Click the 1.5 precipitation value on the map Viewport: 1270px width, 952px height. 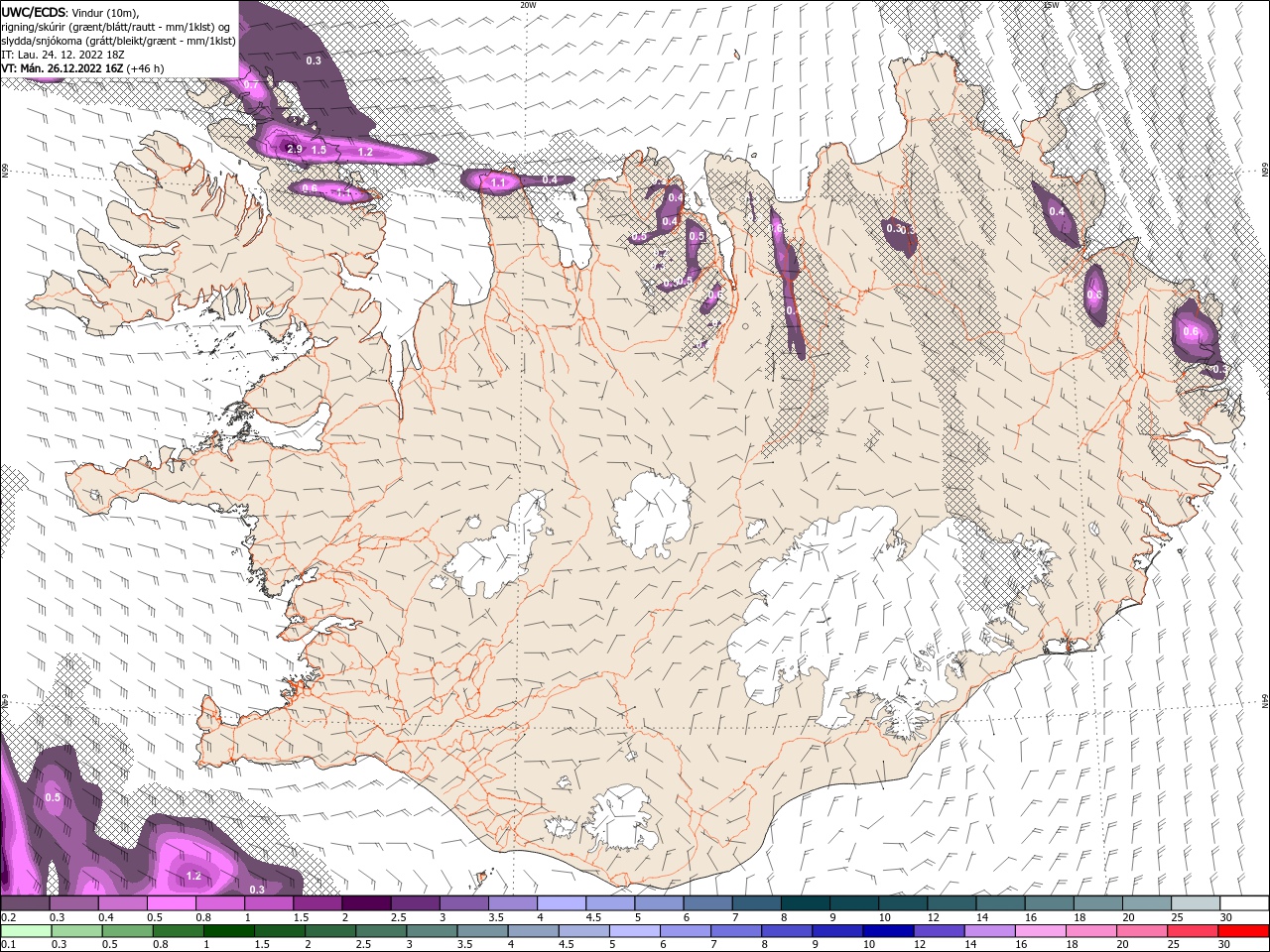(318, 150)
